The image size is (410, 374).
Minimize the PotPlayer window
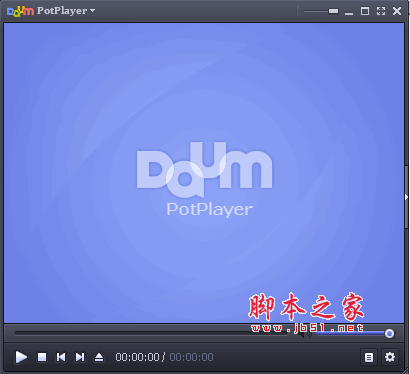click(x=349, y=13)
